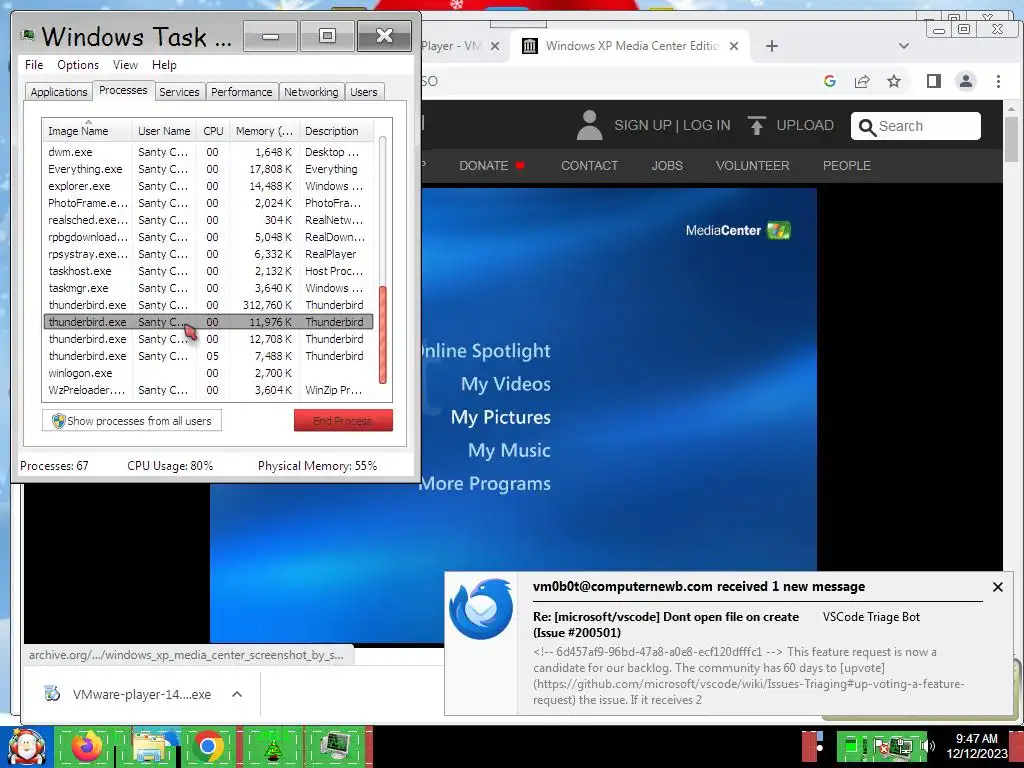1024x768 pixels.
Task: Click SIGN UP | LOG IN link
Action: pos(672,125)
